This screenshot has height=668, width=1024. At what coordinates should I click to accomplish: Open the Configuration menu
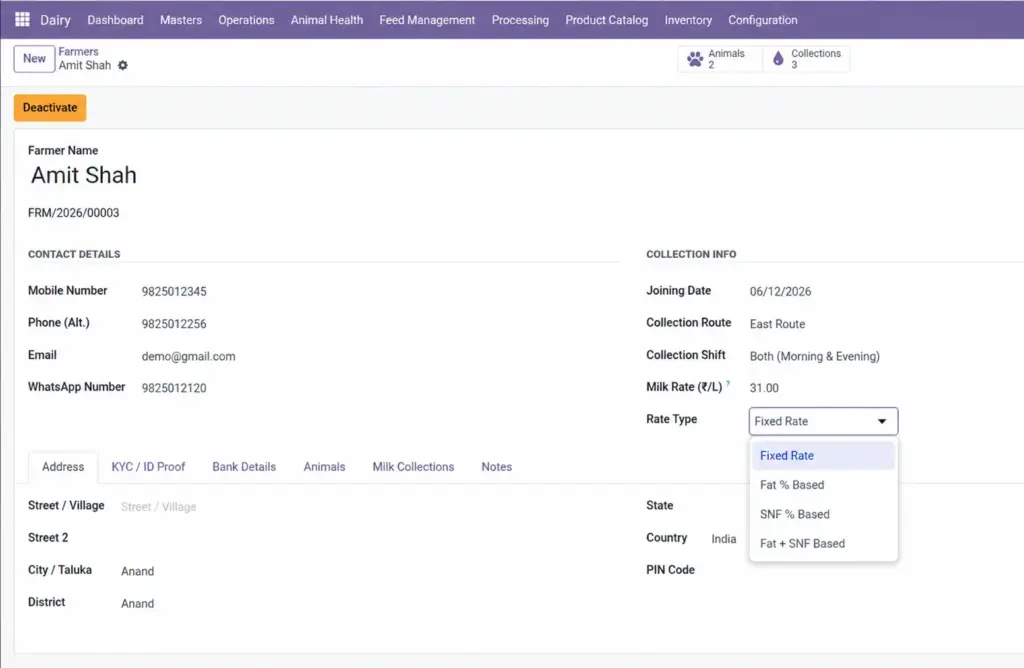coord(763,20)
